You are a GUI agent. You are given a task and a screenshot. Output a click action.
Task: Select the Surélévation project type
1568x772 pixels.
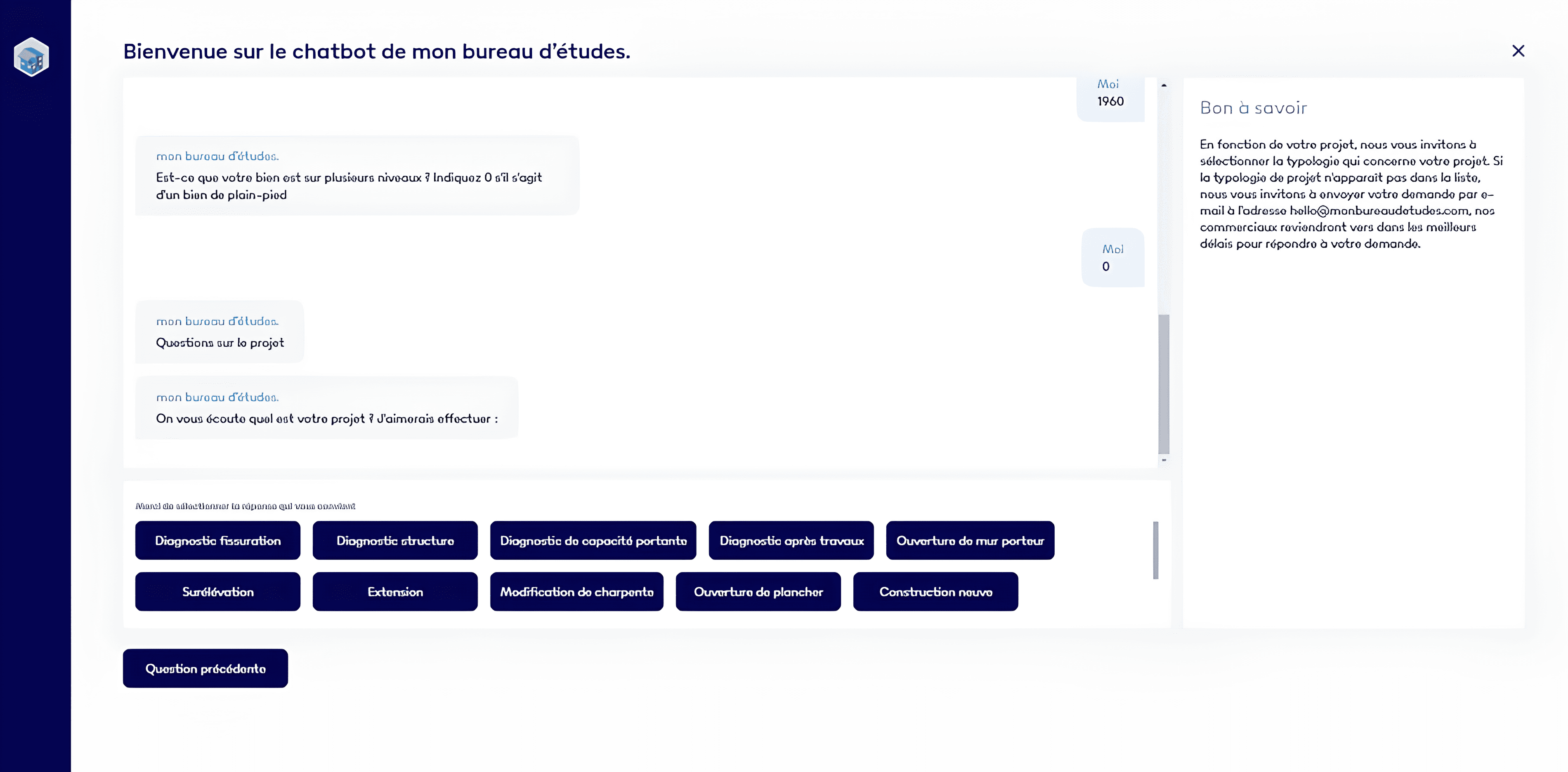(x=217, y=592)
